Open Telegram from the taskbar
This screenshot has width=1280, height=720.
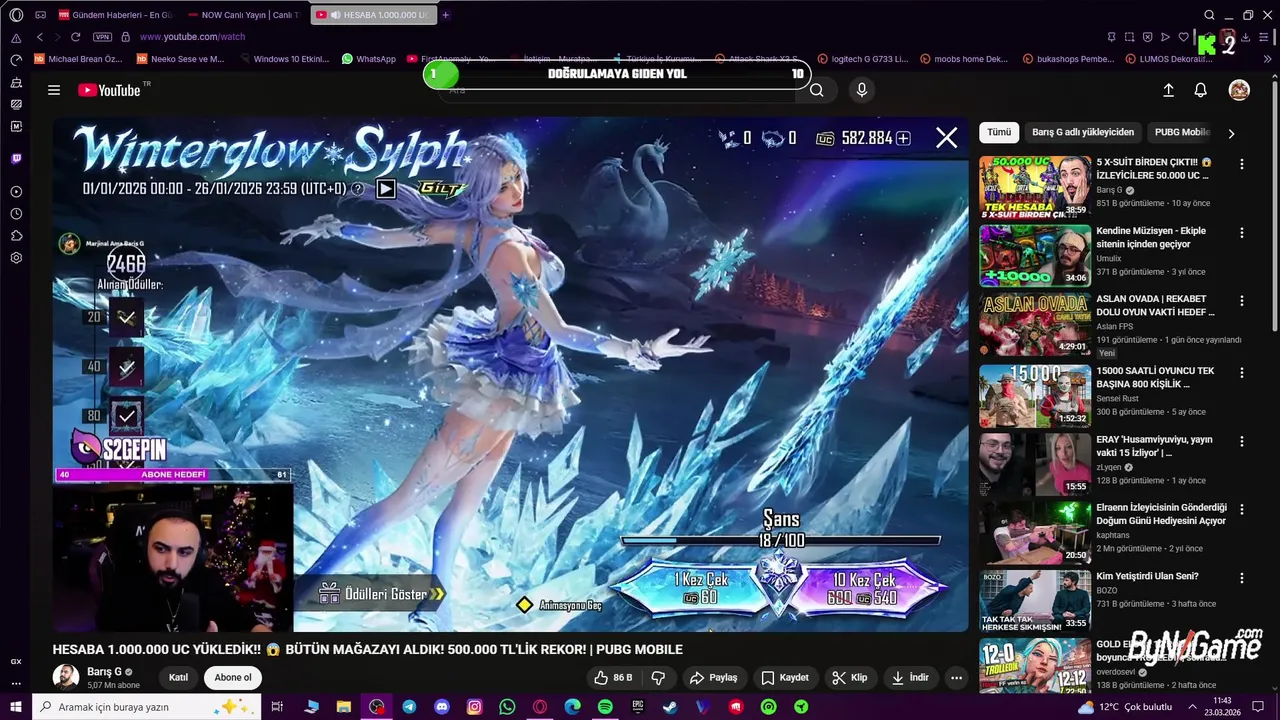click(409, 707)
